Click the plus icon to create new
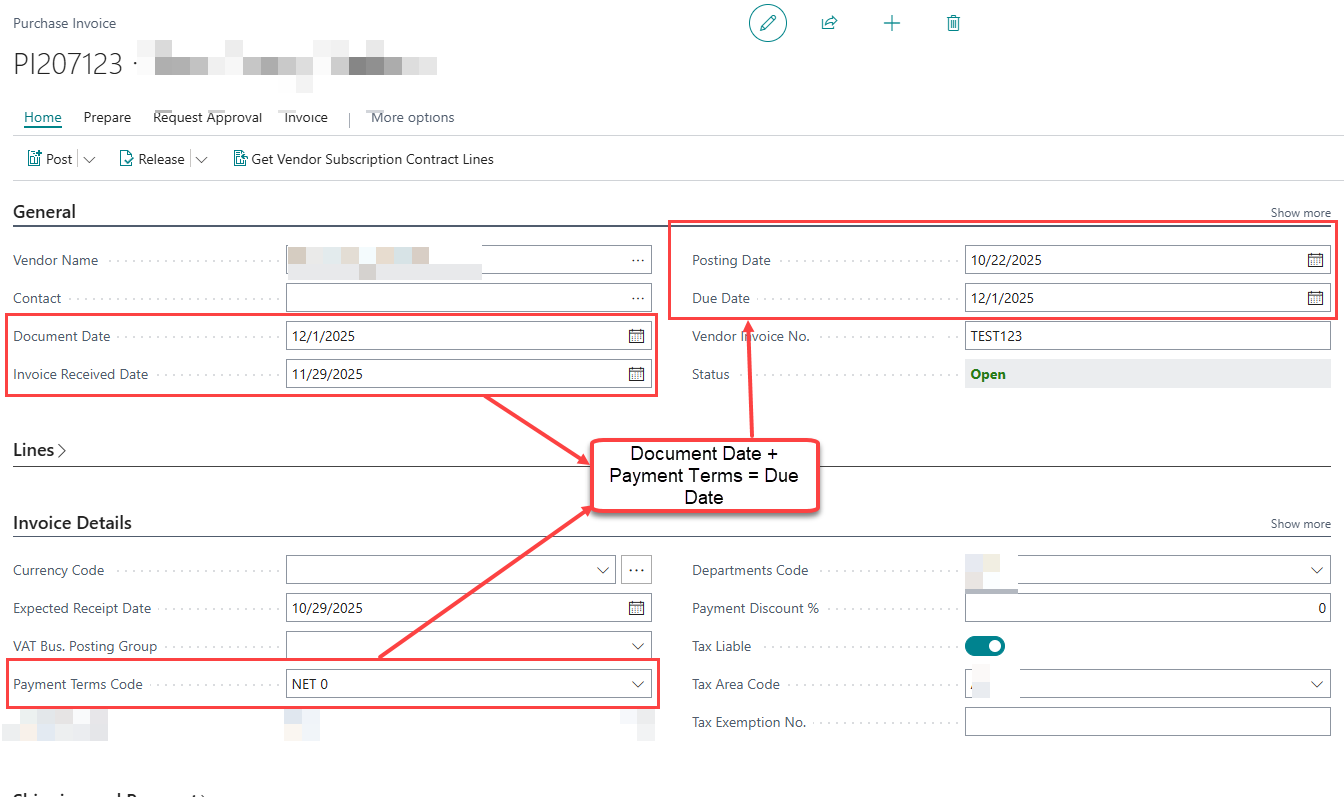1344x797 pixels. point(892,23)
